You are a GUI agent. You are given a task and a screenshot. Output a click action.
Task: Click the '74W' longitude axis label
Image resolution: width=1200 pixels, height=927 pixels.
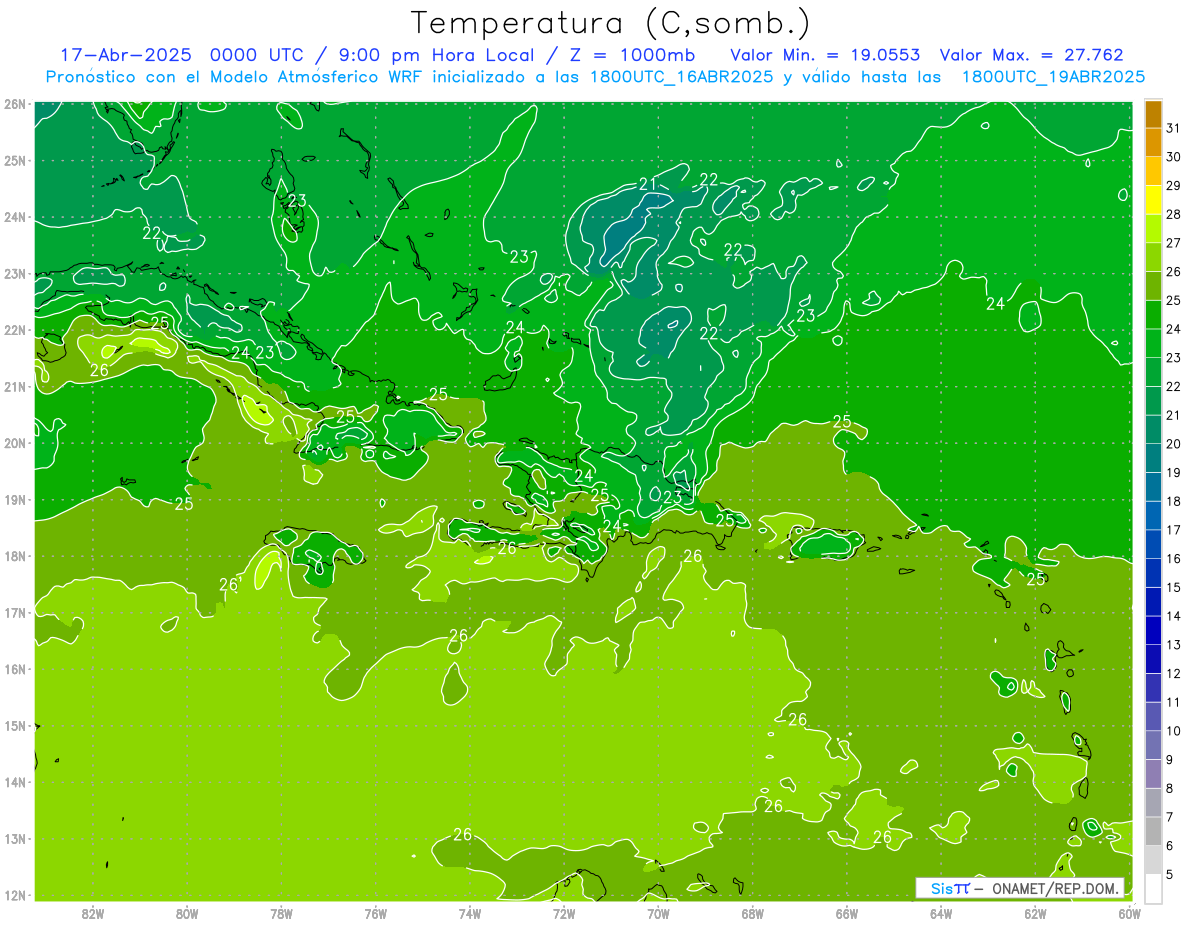[x=470, y=913]
